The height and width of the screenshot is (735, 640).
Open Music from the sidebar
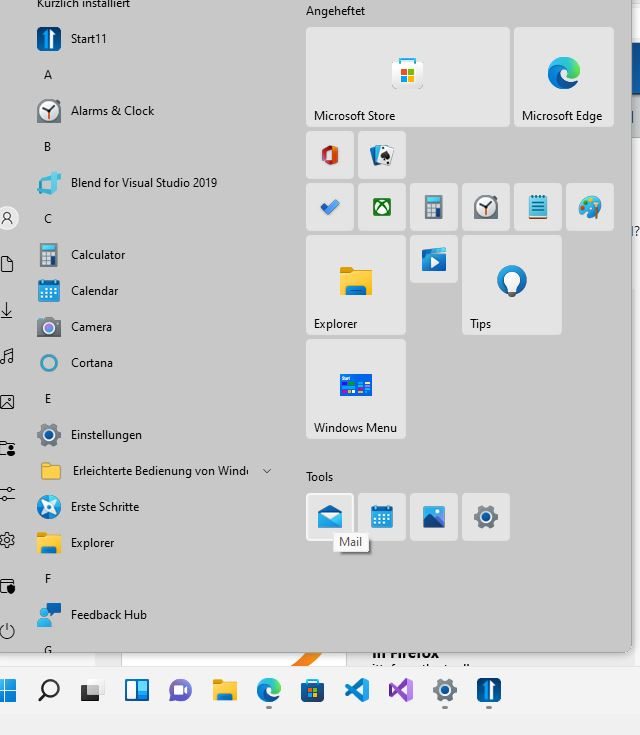7,356
